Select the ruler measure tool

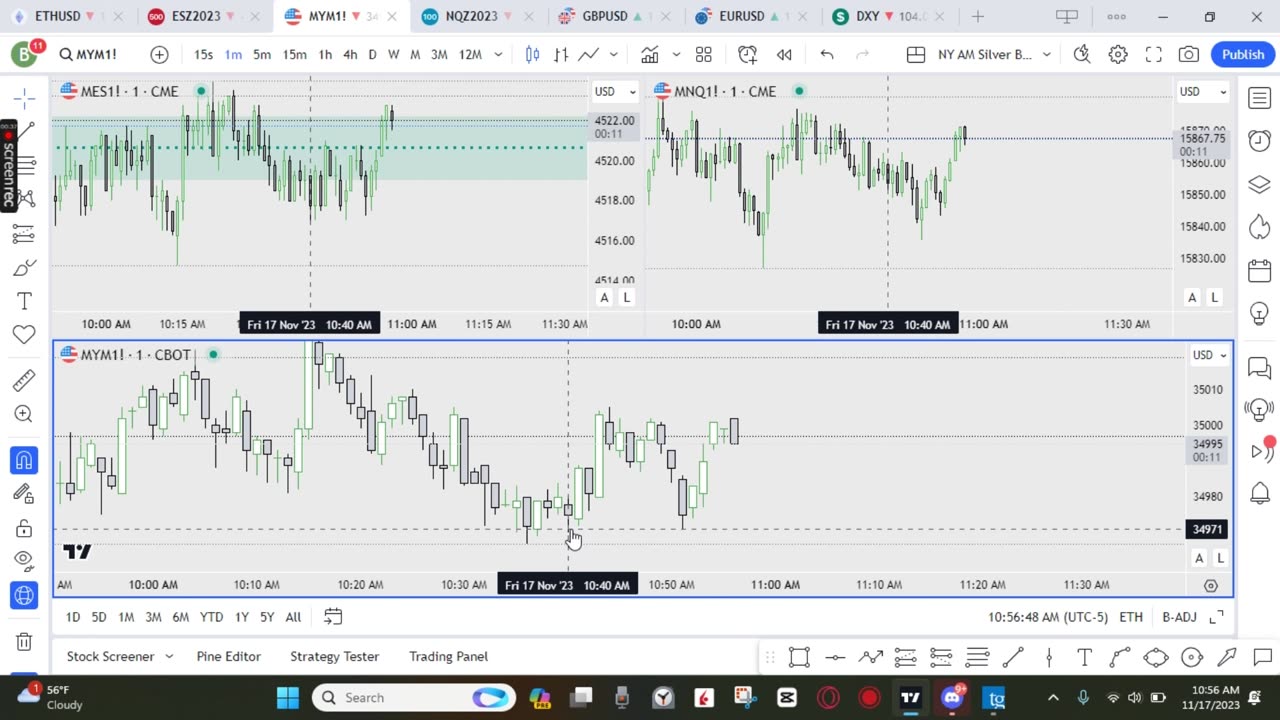click(x=25, y=380)
